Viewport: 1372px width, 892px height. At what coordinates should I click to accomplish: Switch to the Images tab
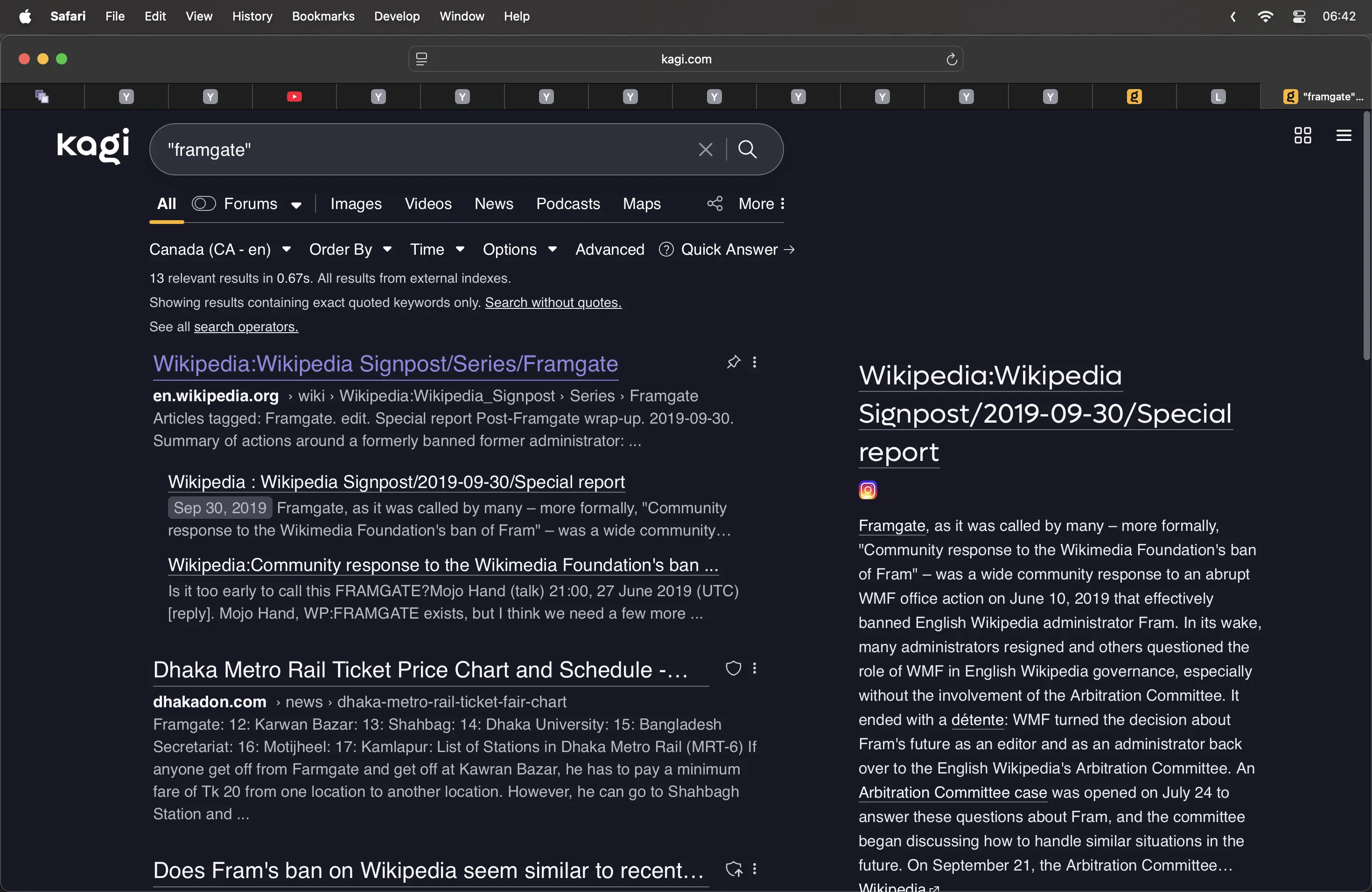point(356,203)
